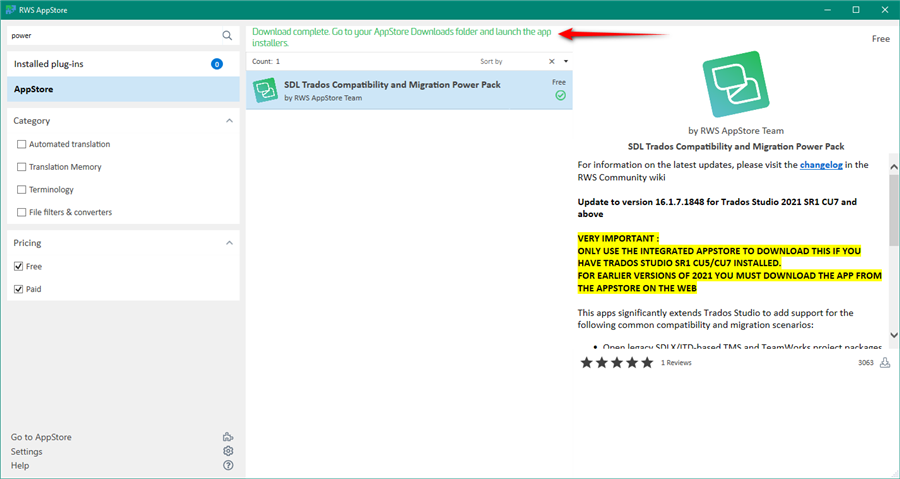Select the AppStore tab
Screen dimensions: 900x479
tap(123, 89)
